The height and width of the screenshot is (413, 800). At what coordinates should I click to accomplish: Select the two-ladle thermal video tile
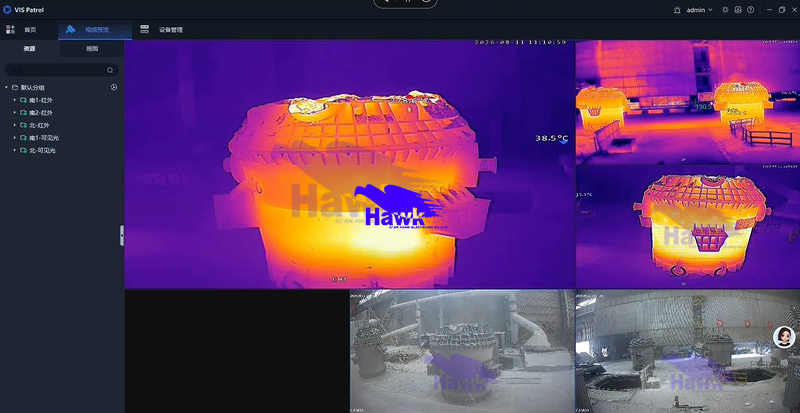tap(688, 102)
